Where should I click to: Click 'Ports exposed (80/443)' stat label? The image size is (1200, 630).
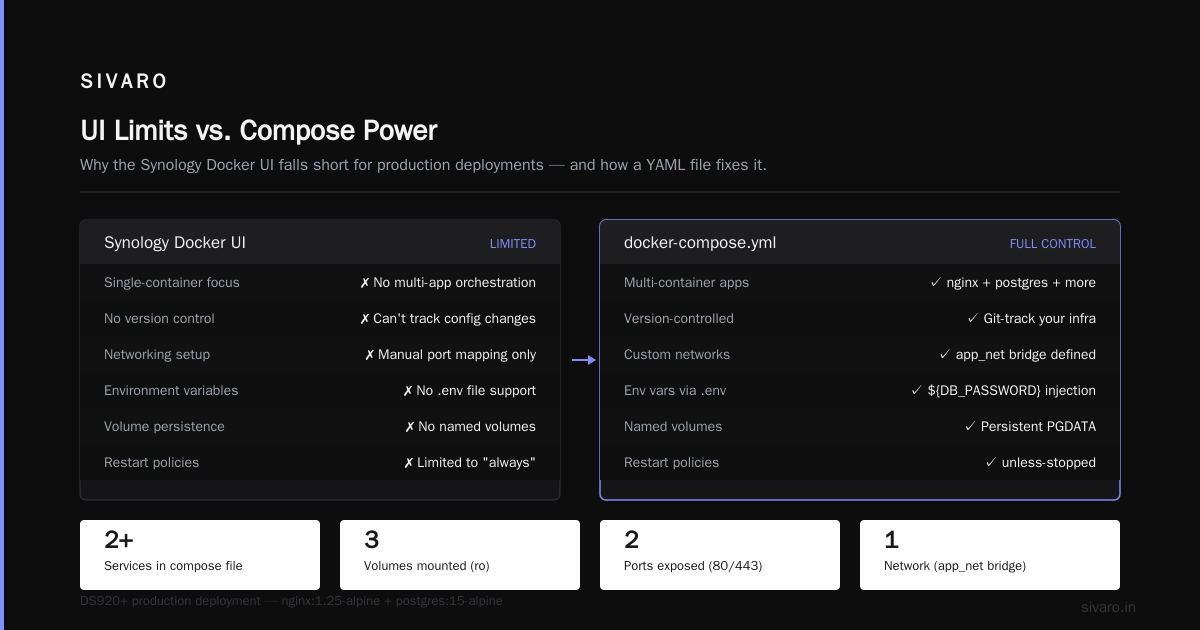coord(693,566)
